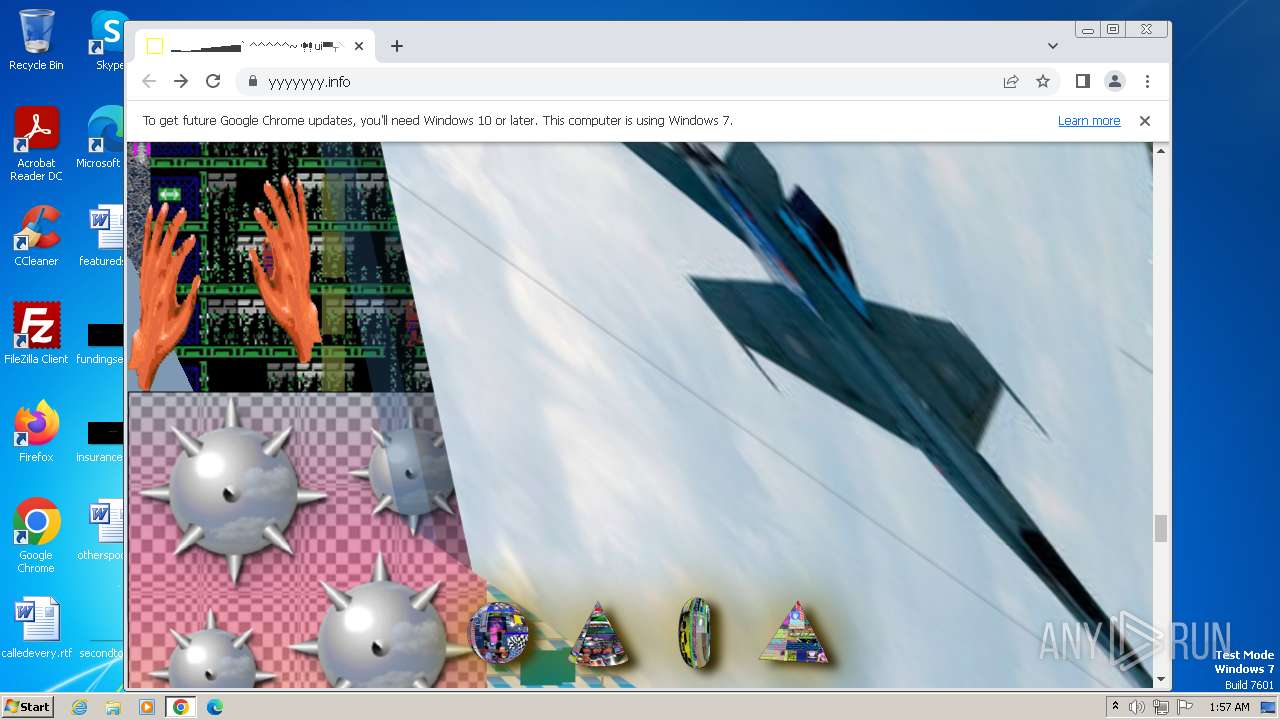The image size is (1280, 720).
Task: Click the disc-shaped object
Action: pos(695,633)
